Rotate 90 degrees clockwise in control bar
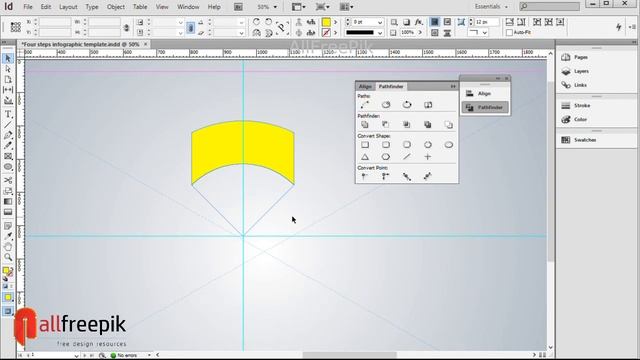Image resolution: width=640 pixels, height=360 pixels. pos(256,22)
